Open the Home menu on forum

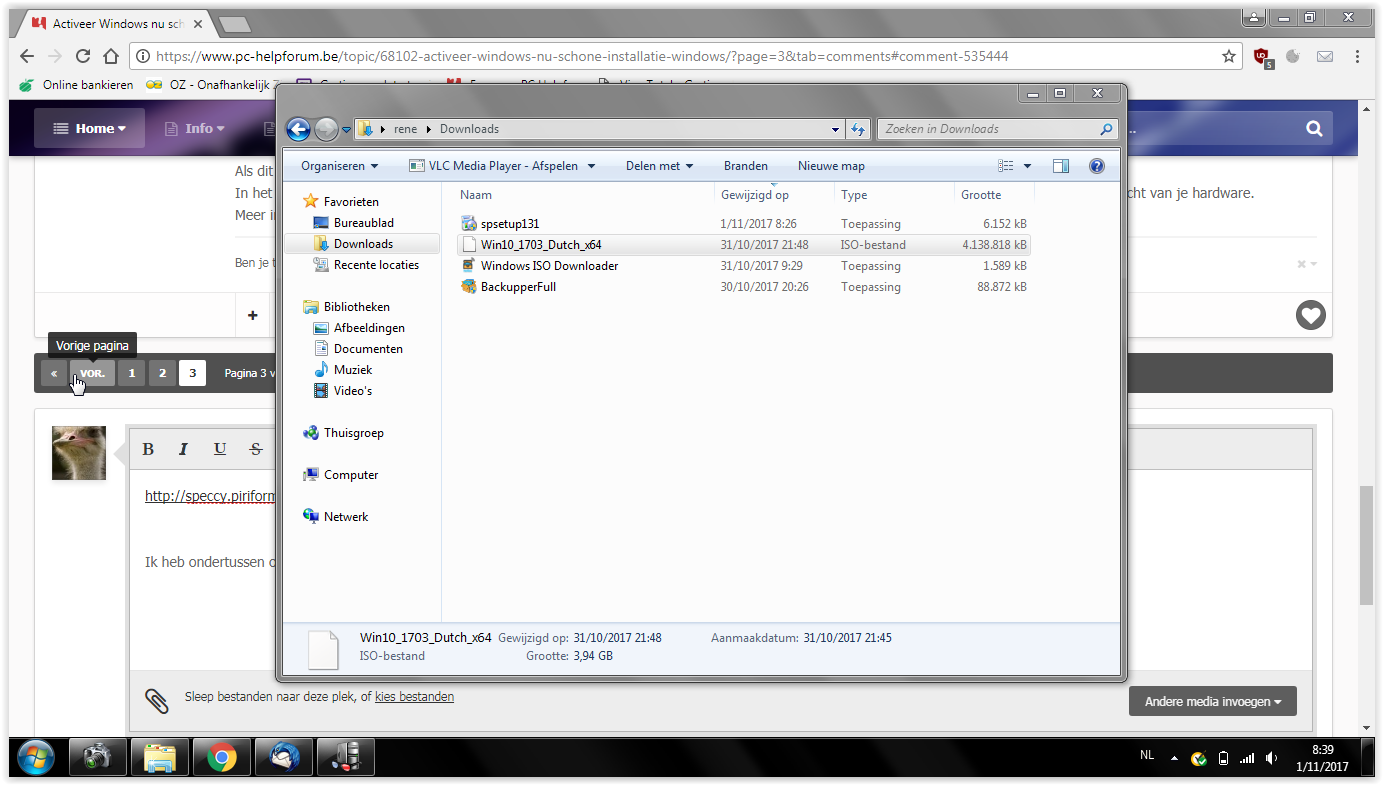click(89, 128)
